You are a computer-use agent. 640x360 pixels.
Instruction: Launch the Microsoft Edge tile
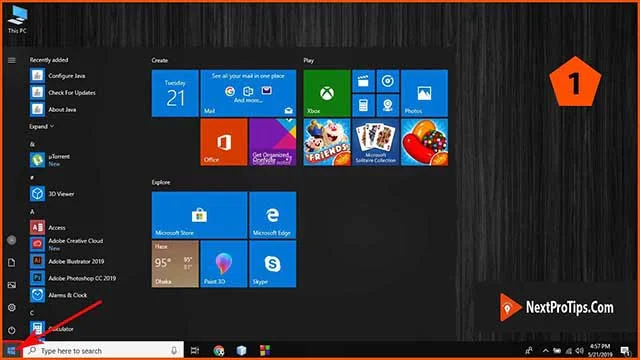click(x=273, y=215)
